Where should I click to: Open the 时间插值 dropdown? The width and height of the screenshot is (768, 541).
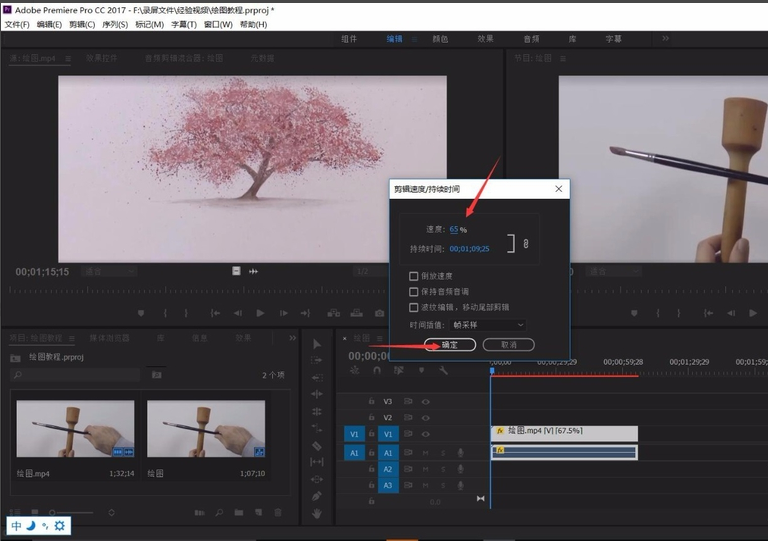[488, 325]
